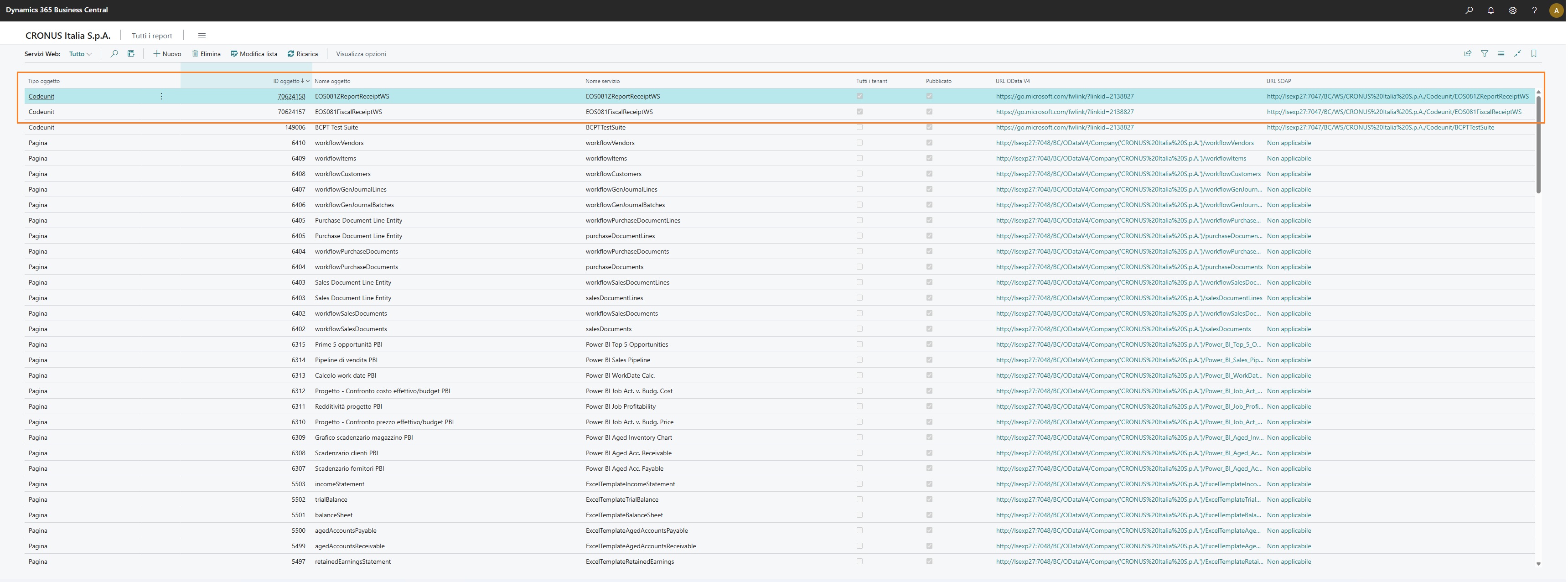Toggle Pubblicato checkbox for workflowVendors row
Image resolution: width=1568 pixels, height=582 pixels.
pos(929,142)
